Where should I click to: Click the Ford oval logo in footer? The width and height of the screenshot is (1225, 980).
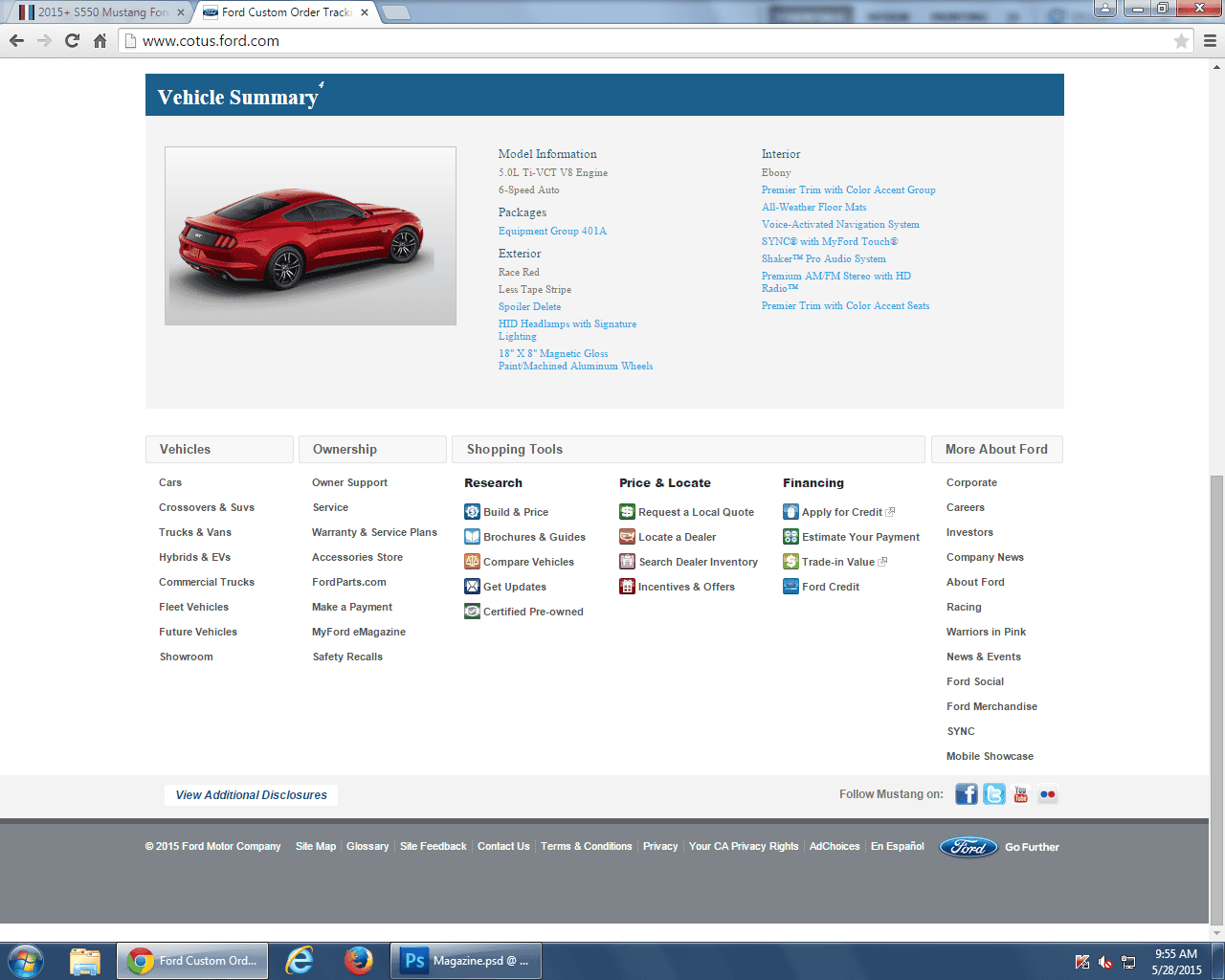click(x=969, y=847)
